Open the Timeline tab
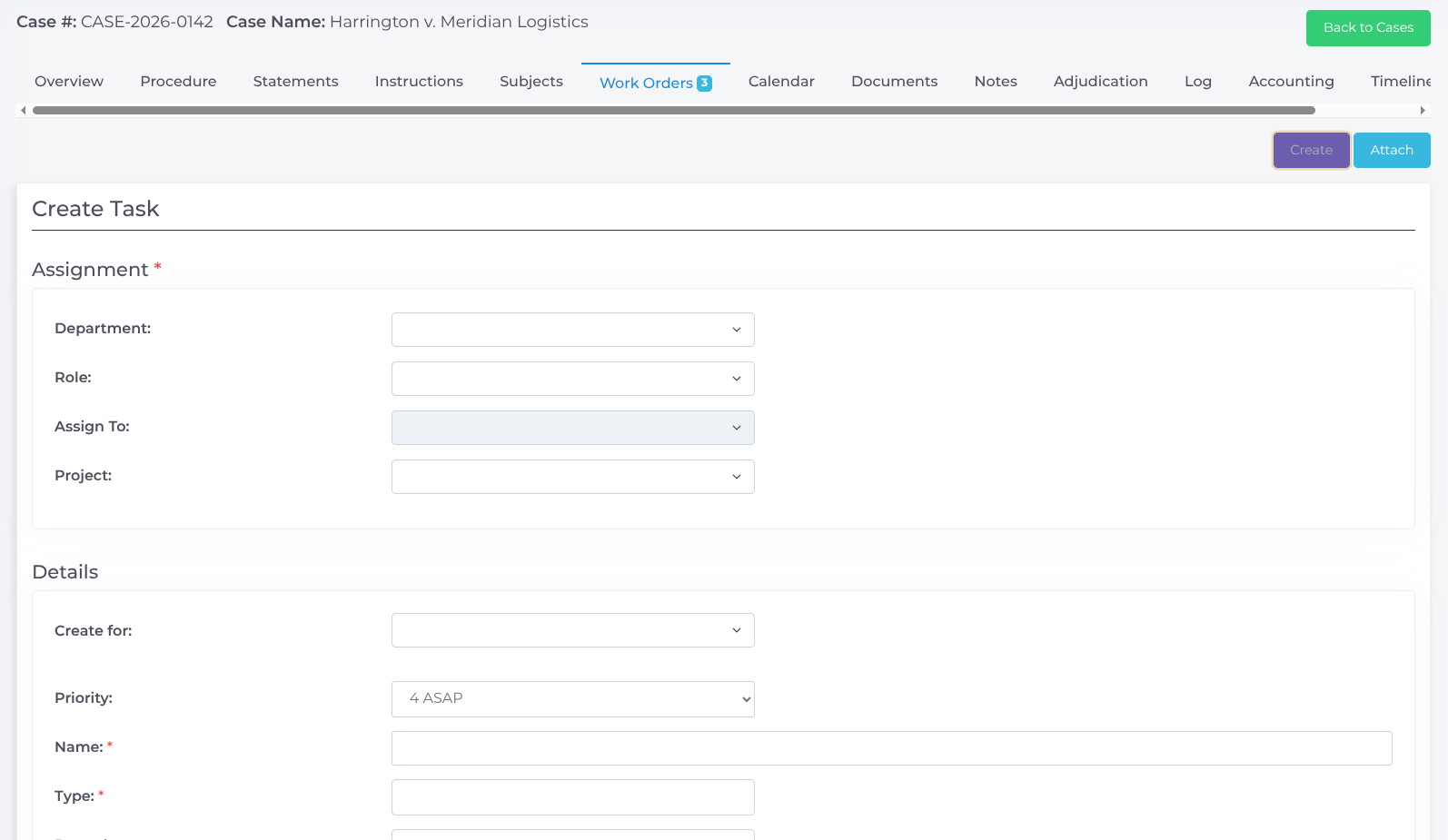The image size is (1448, 840). coord(1401,82)
